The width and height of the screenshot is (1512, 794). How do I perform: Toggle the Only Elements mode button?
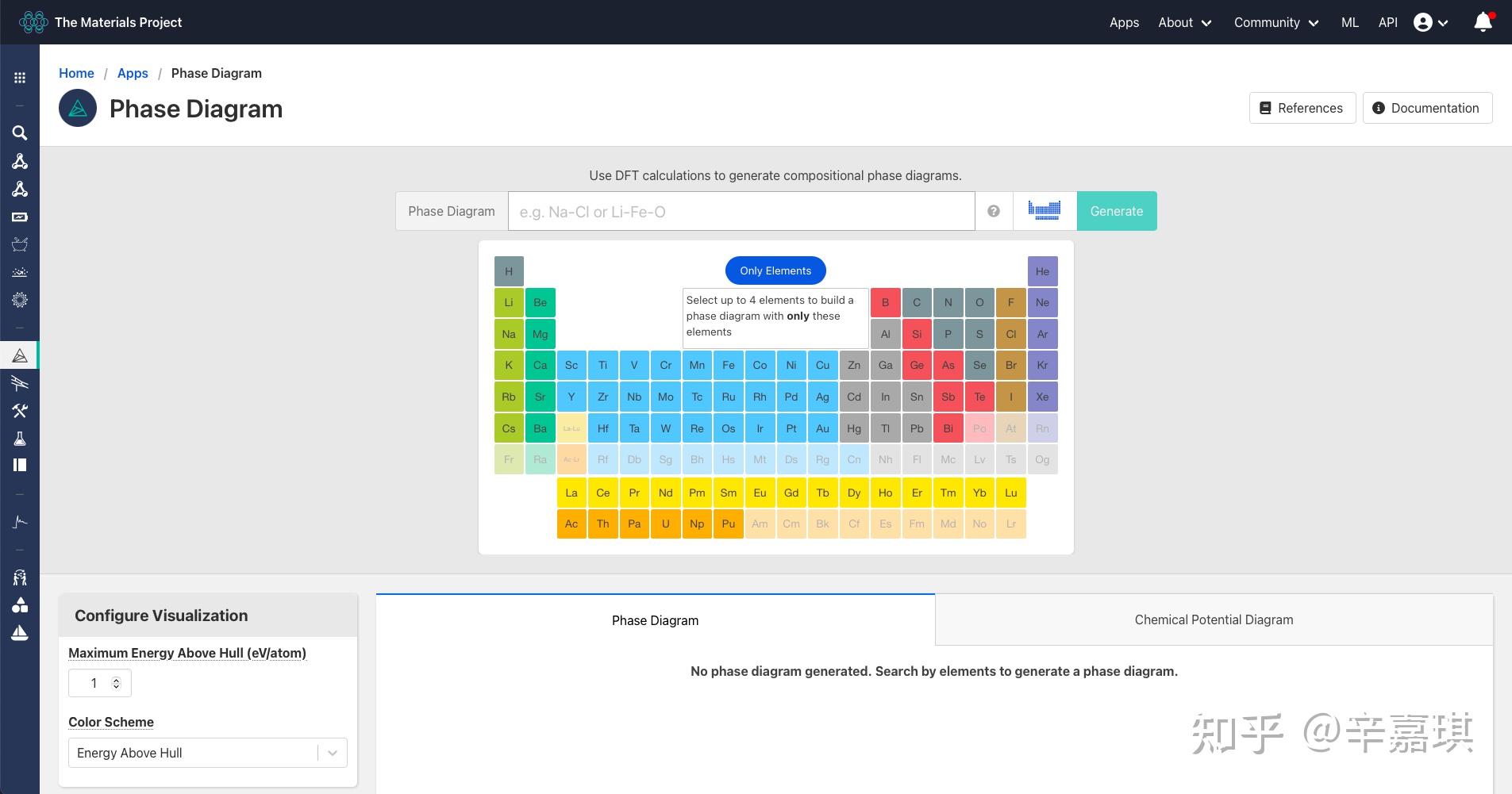(775, 270)
